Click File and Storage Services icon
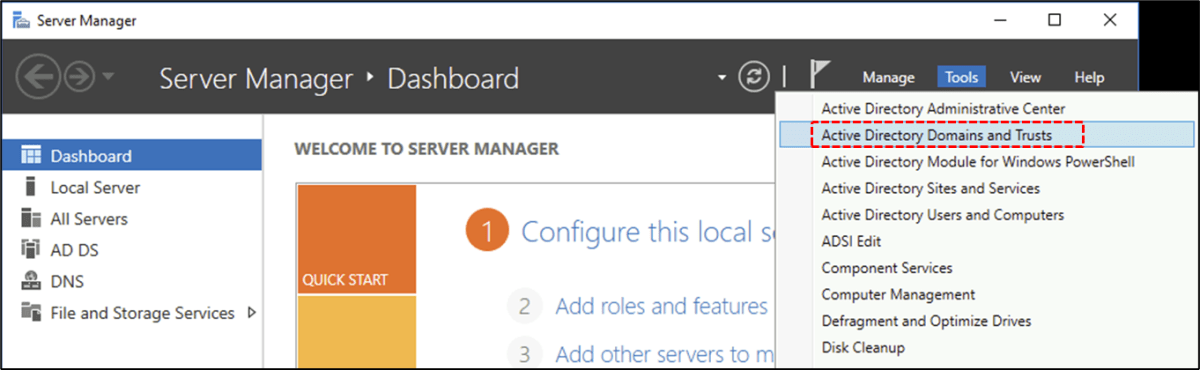Image resolution: width=1200 pixels, height=370 pixels. pyautogui.click(x=31, y=313)
